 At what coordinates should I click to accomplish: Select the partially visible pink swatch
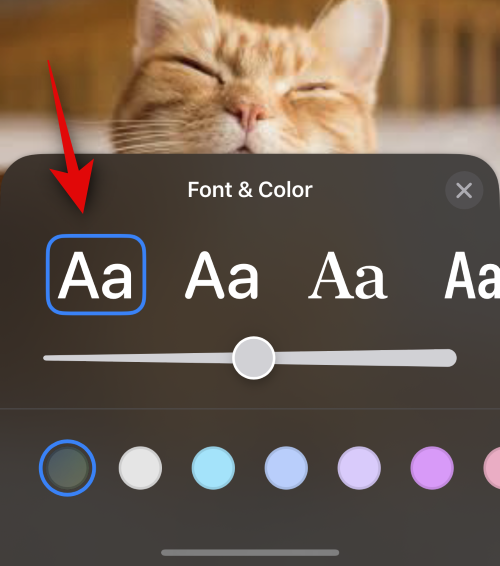(x=492, y=468)
